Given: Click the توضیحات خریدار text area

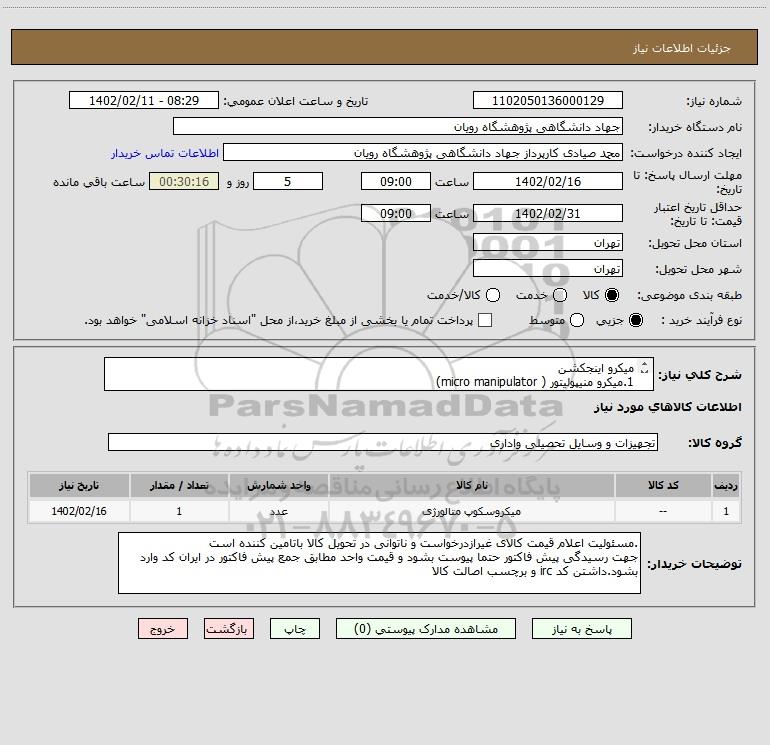Looking at the screenshot, I should [379, 563].
